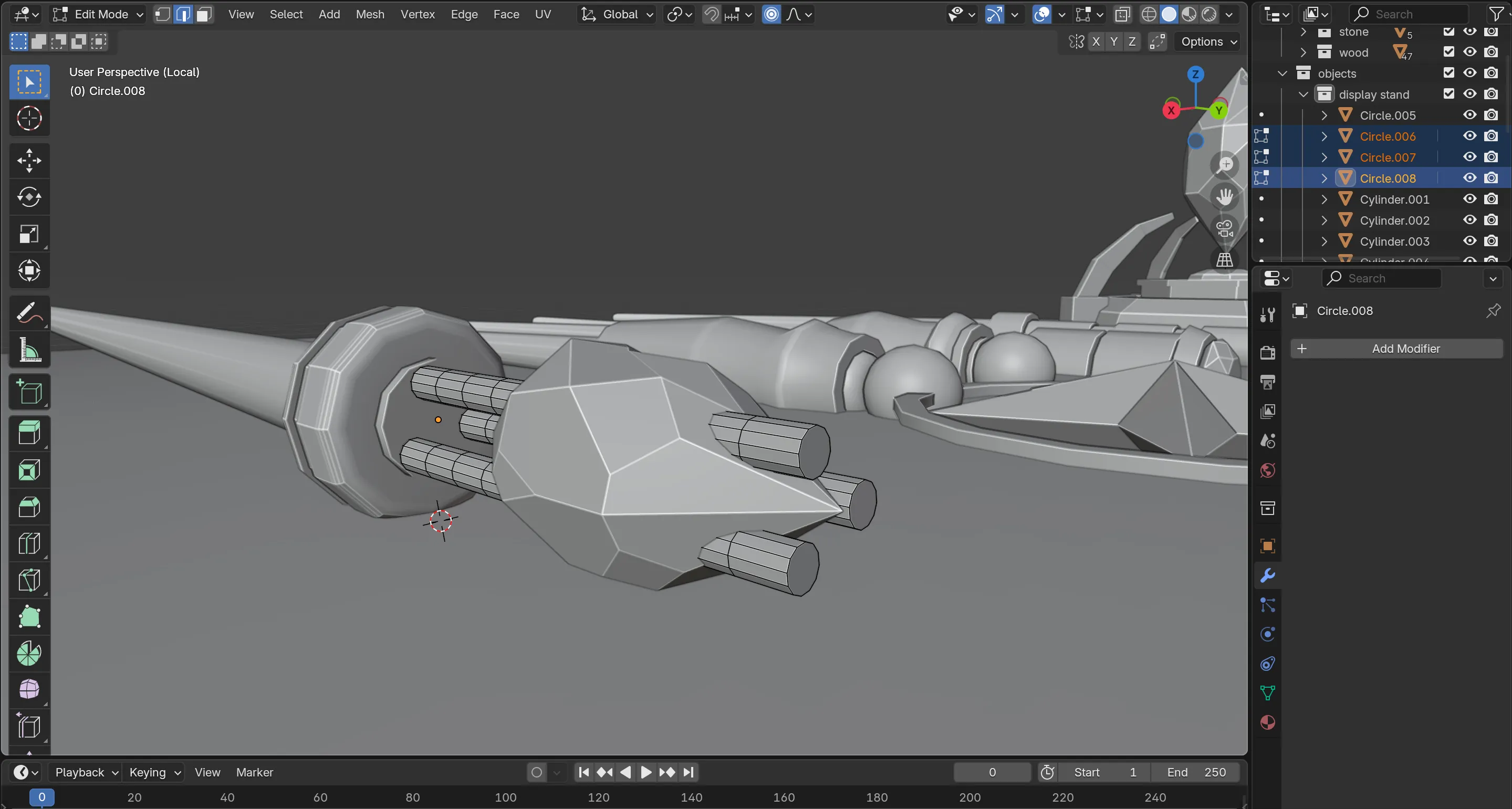
Task: Expand the wood collection
Action: pos(1304,52)
